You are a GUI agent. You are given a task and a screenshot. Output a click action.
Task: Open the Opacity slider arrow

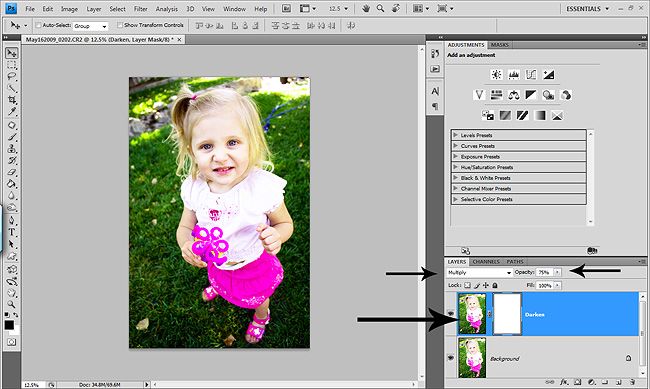pos(558,272)
